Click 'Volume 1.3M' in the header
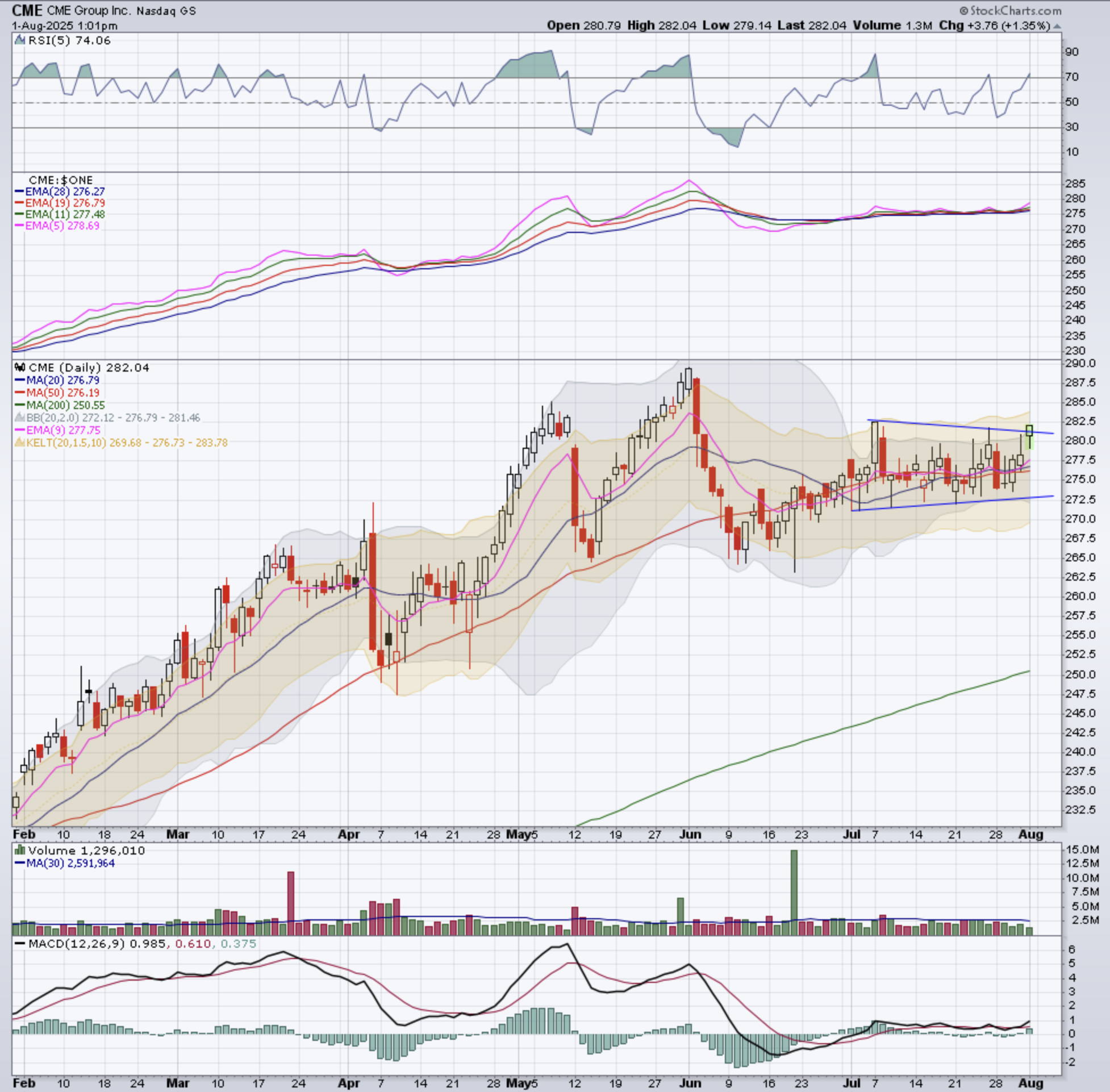1110x1092 pixels. tap(892, 26)
